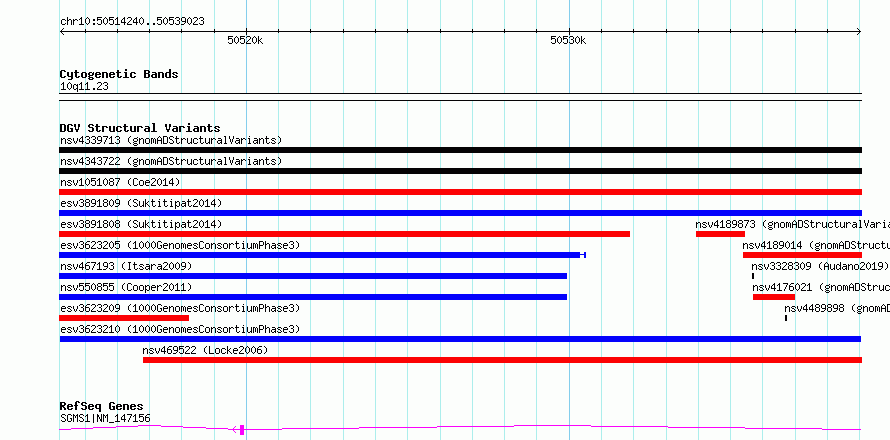Click the 50520k ruler marker

pyautogui.click(x=245, y=40)
